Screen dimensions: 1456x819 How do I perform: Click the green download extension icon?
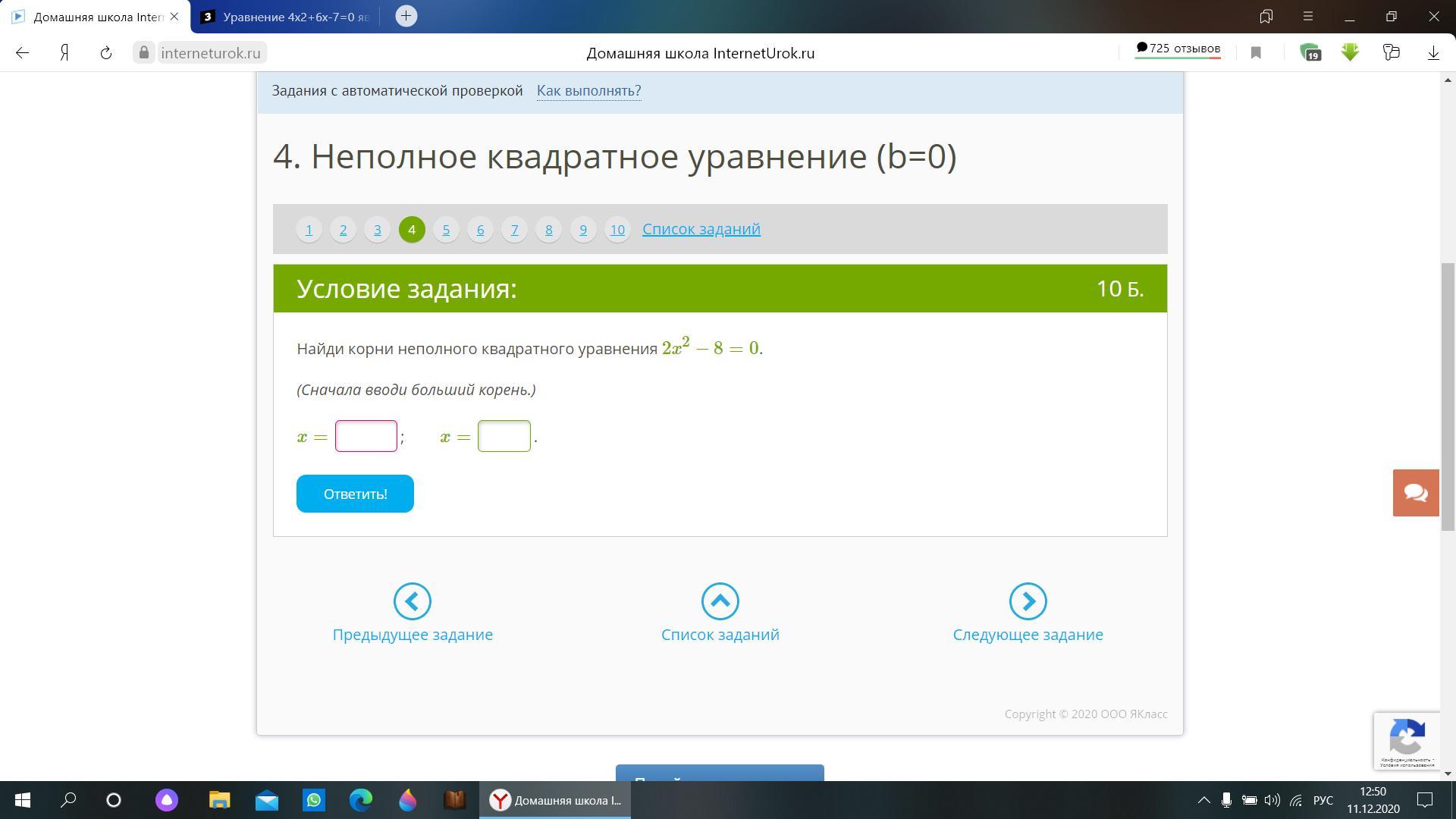coord(1350,52)
